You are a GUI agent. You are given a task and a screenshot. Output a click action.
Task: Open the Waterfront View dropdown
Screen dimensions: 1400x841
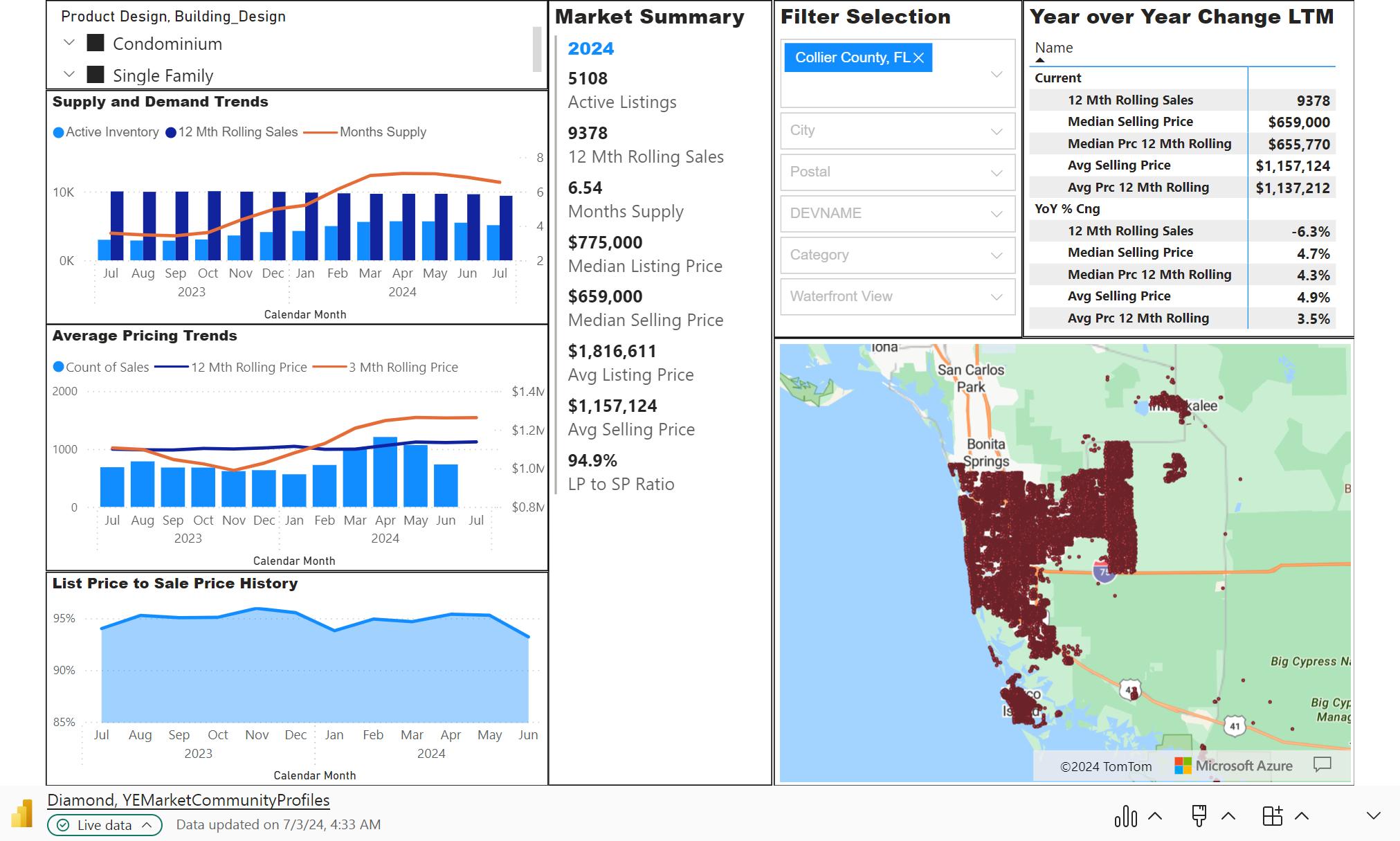click(898, 297)
